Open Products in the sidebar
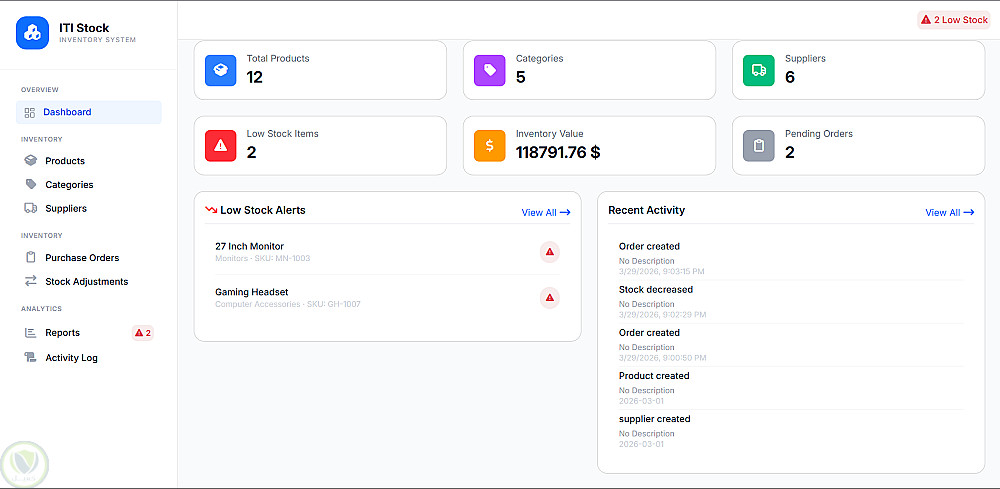Image resolution: width=1000 pixels, height=489 pixels. pyautogui.click(x=65, y=161)
